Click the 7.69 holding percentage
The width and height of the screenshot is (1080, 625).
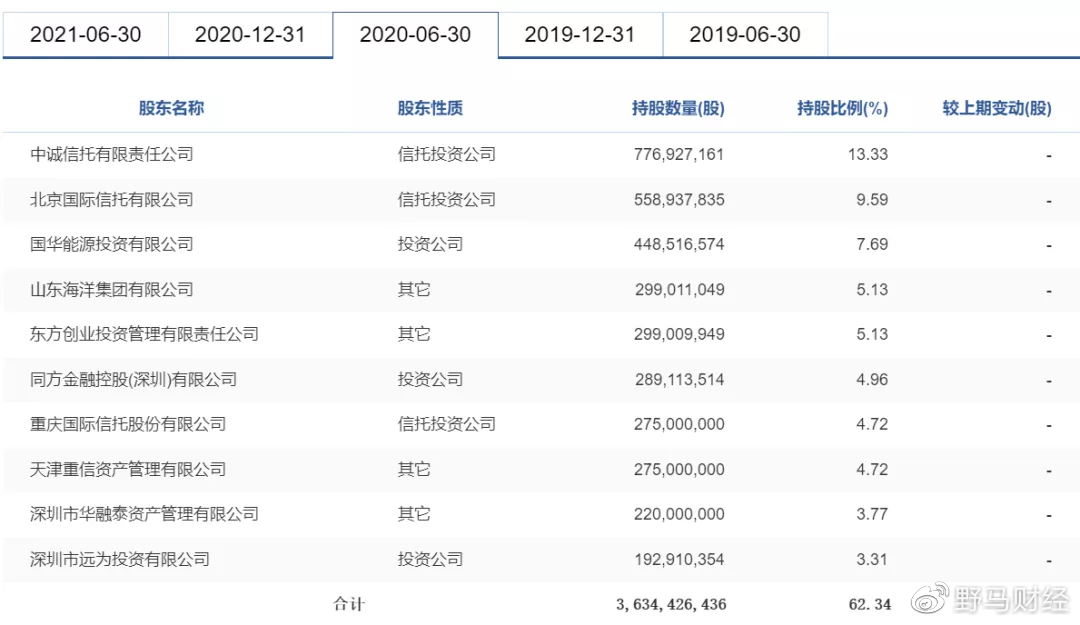[x=872, y=244]
